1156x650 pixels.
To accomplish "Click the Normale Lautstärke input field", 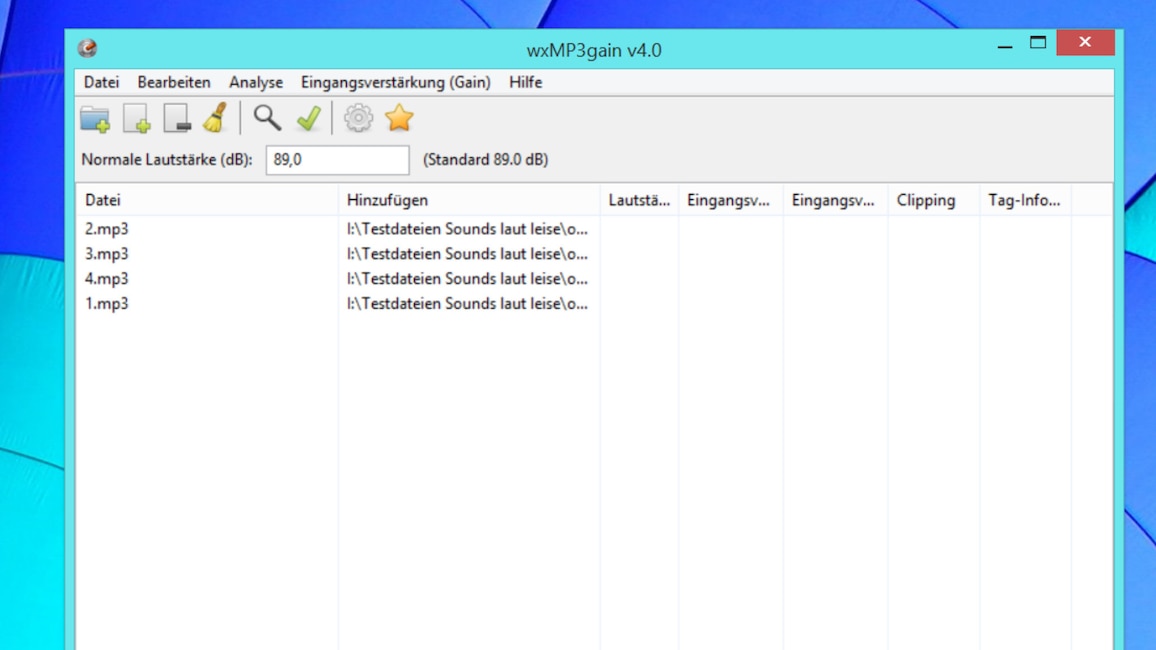I will pyautogui.click(x=338, y=160).
